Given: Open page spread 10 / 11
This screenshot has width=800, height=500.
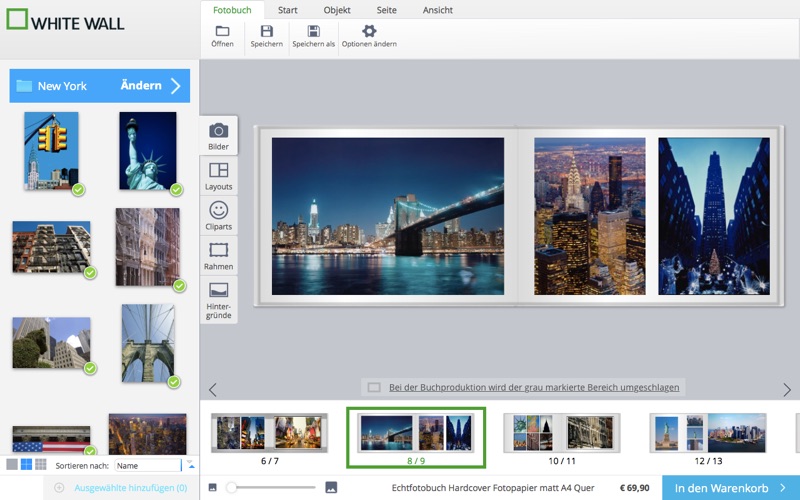Looking at the screenshot, I should pyautogui.click(x=562, y=434).
